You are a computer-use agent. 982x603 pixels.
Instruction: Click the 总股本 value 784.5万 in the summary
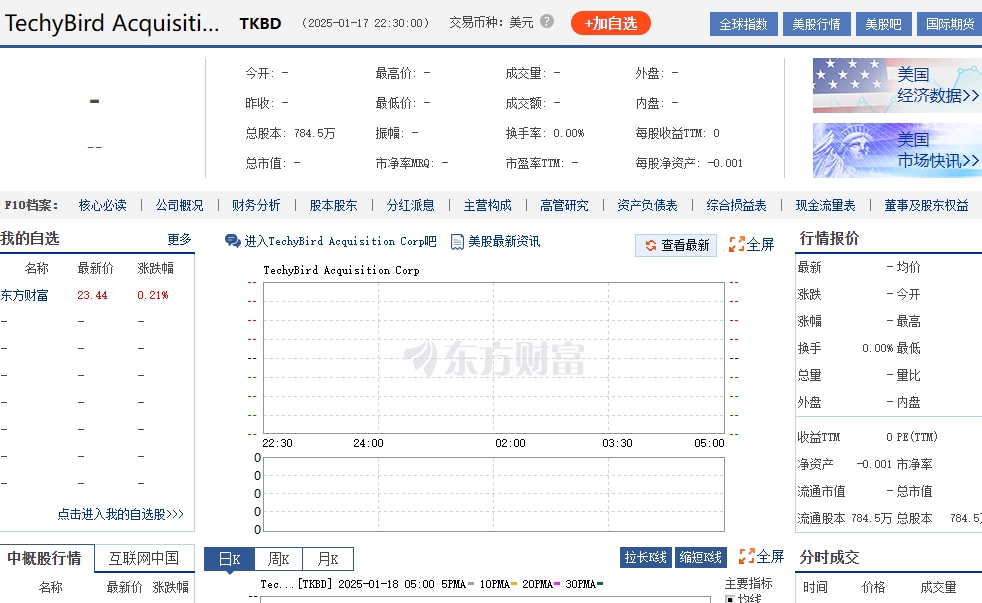(314, 133)
